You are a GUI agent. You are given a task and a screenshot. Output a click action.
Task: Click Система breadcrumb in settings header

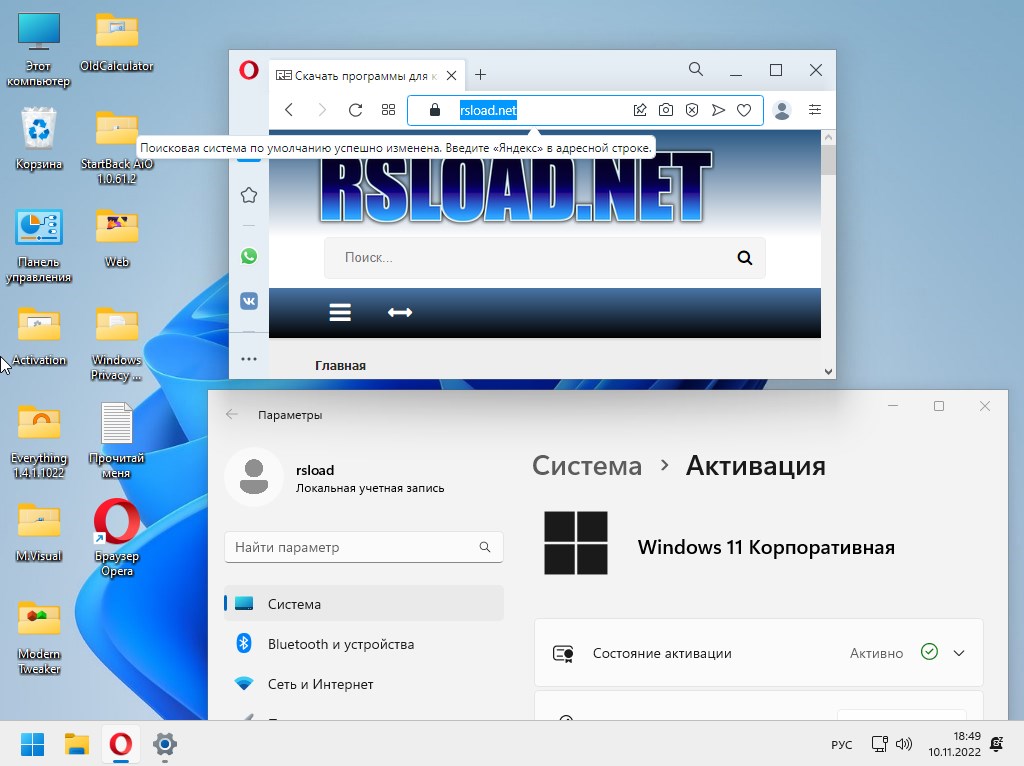(x=587, y=466)
